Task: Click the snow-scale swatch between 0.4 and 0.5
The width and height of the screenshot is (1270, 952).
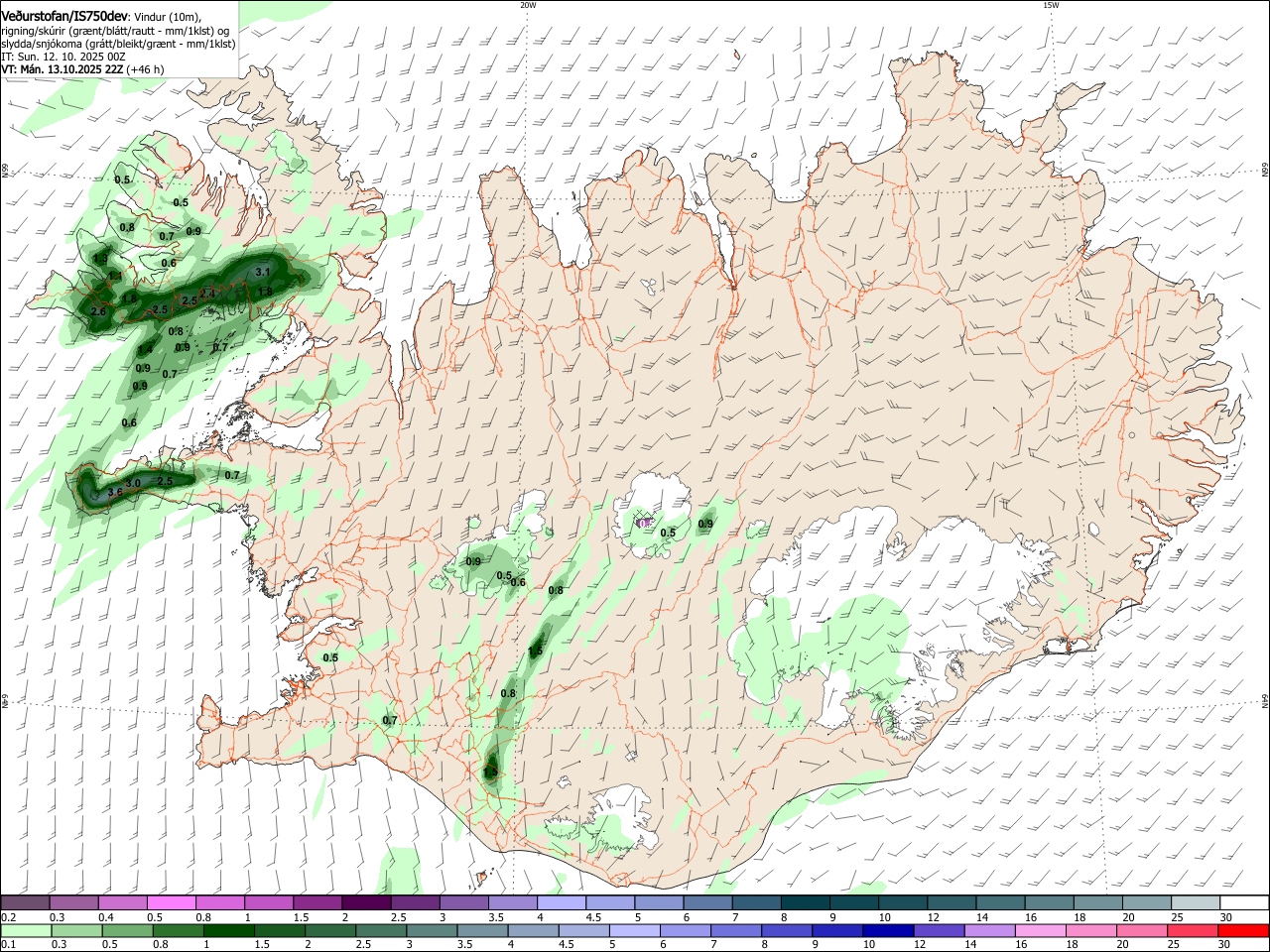Action: pos(122,903)
